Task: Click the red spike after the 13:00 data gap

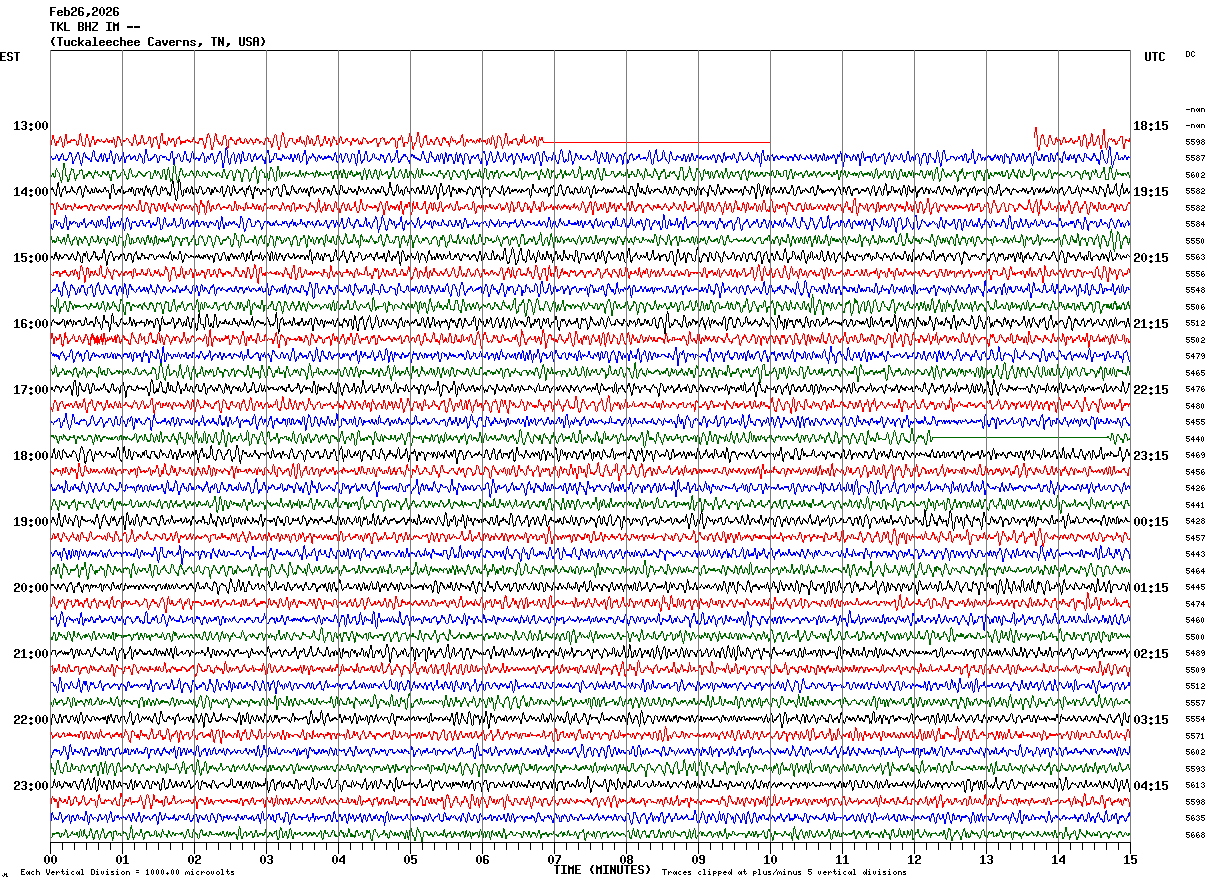Action: coord(1036,135)
